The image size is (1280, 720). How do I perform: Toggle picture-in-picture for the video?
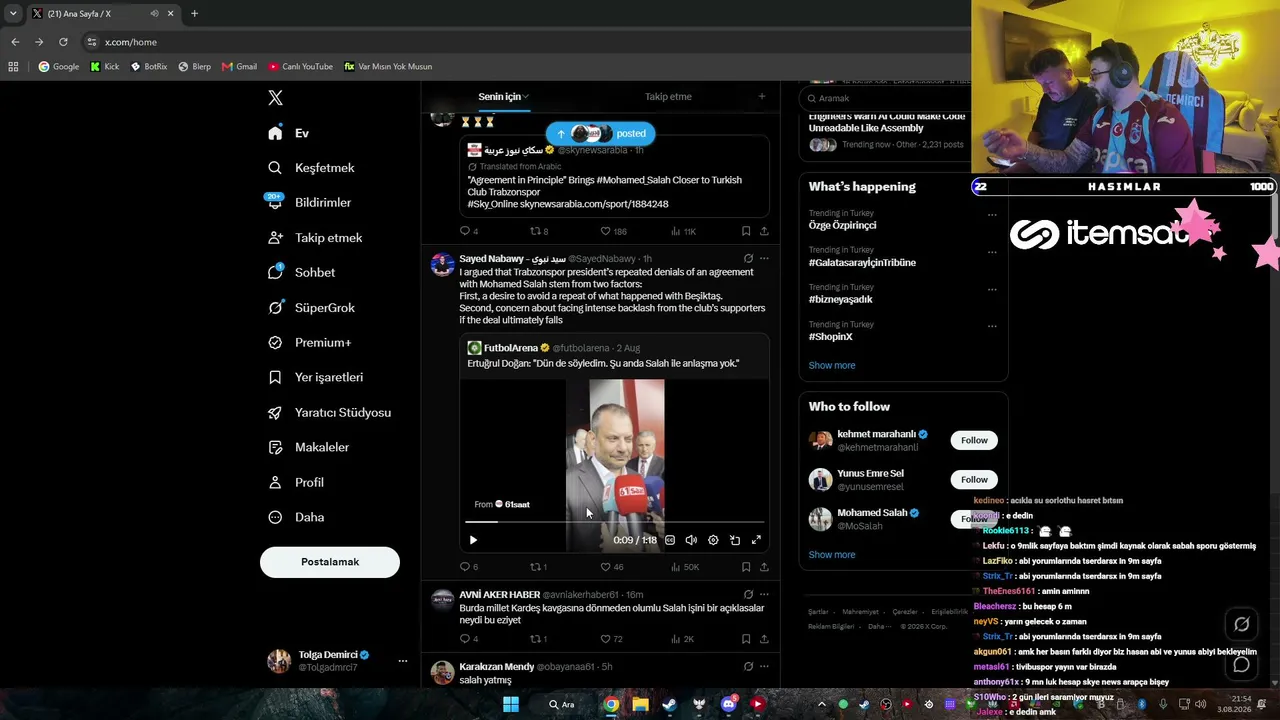pos(735,540)
